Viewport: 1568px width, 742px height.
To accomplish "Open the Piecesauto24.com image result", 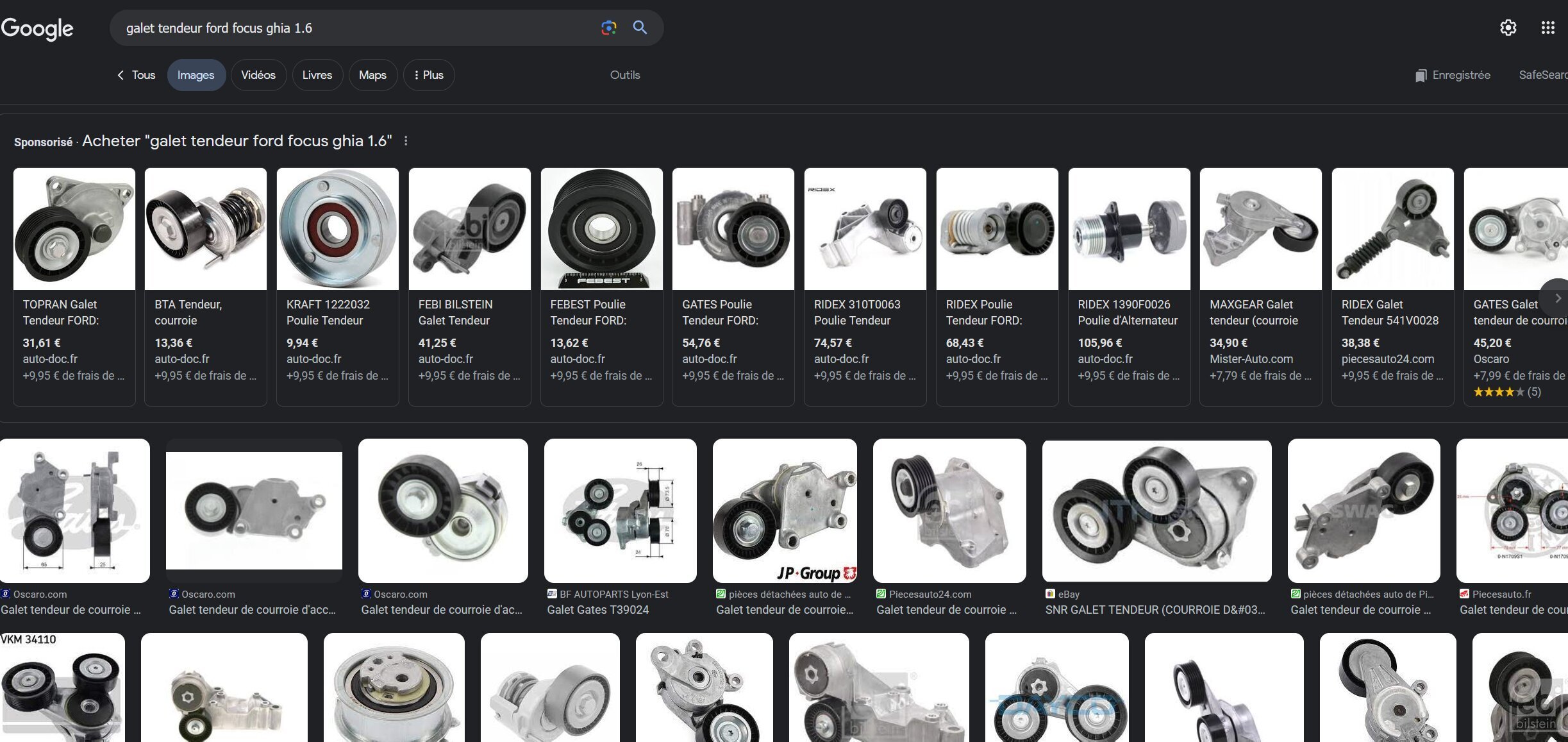I will 949,510.
